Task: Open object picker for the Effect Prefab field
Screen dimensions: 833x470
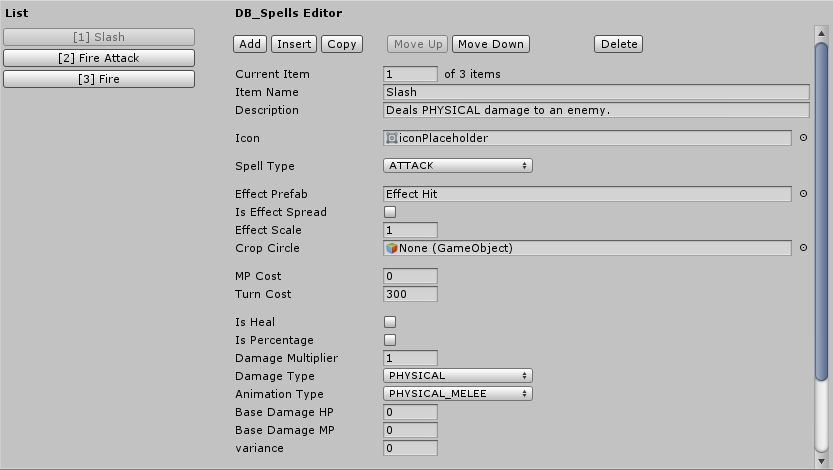Action: click(x=803, y=194)
